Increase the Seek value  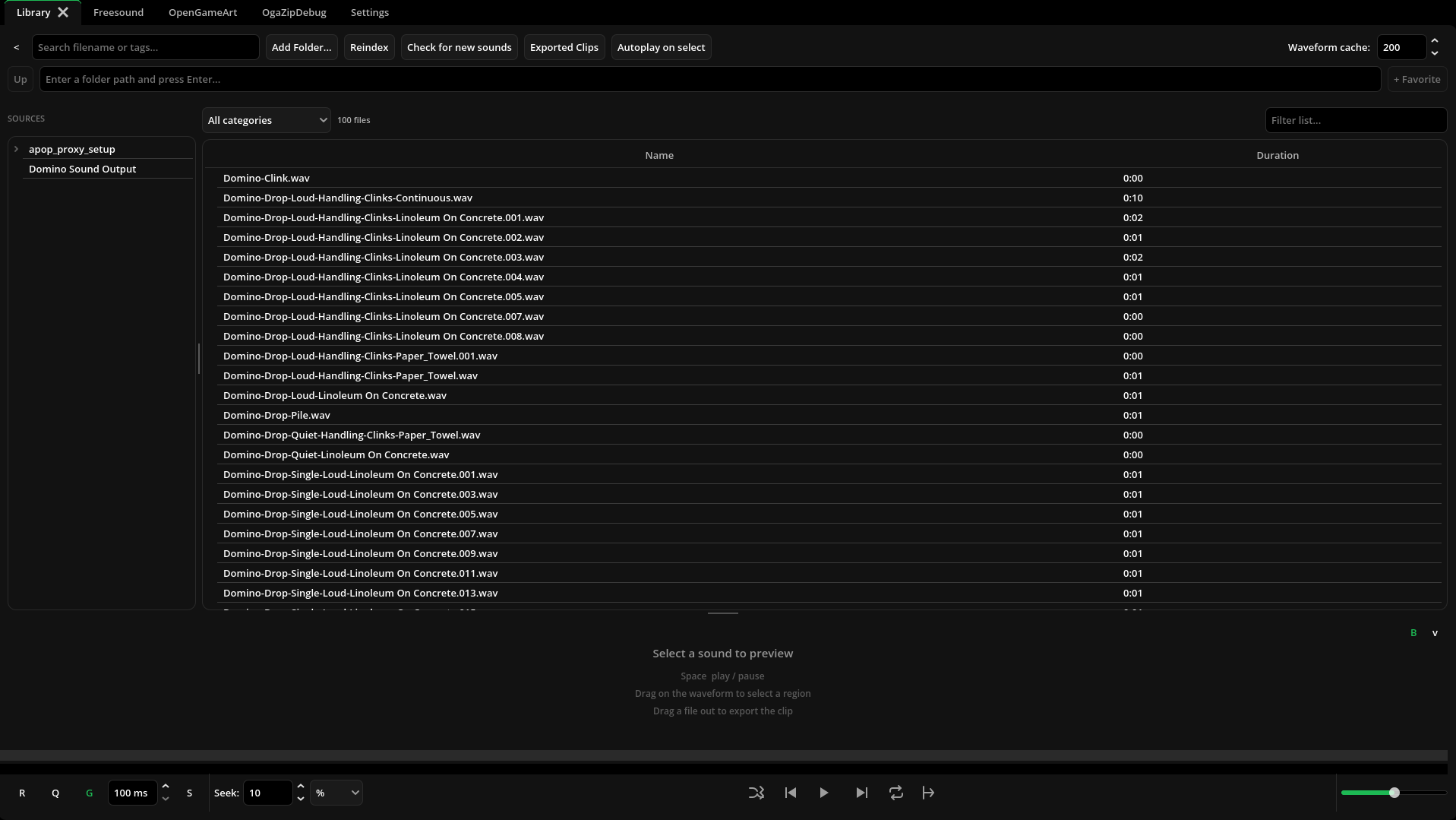[x=301, y=787]
